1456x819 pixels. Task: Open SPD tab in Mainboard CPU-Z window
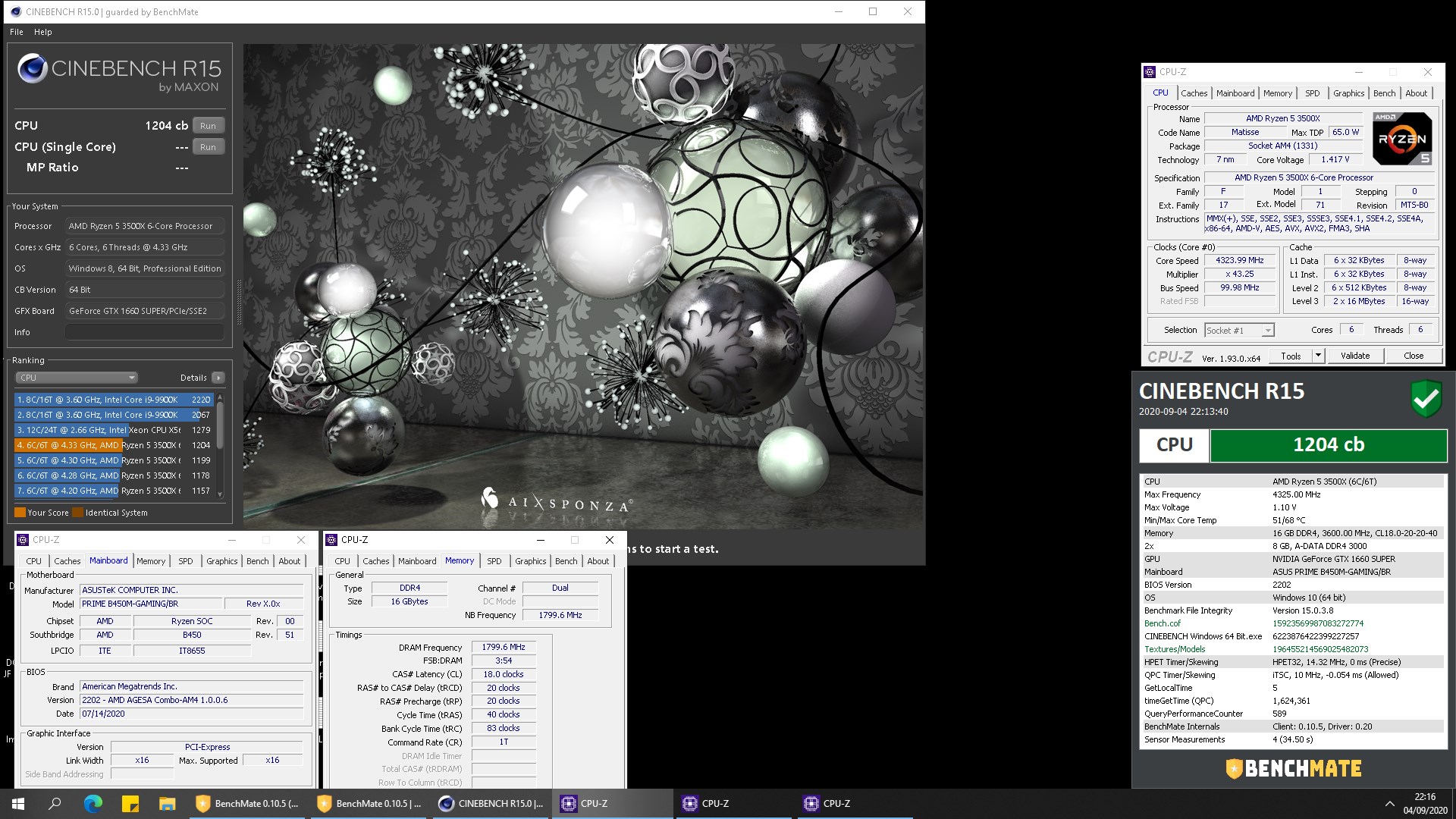coord(185,561)
